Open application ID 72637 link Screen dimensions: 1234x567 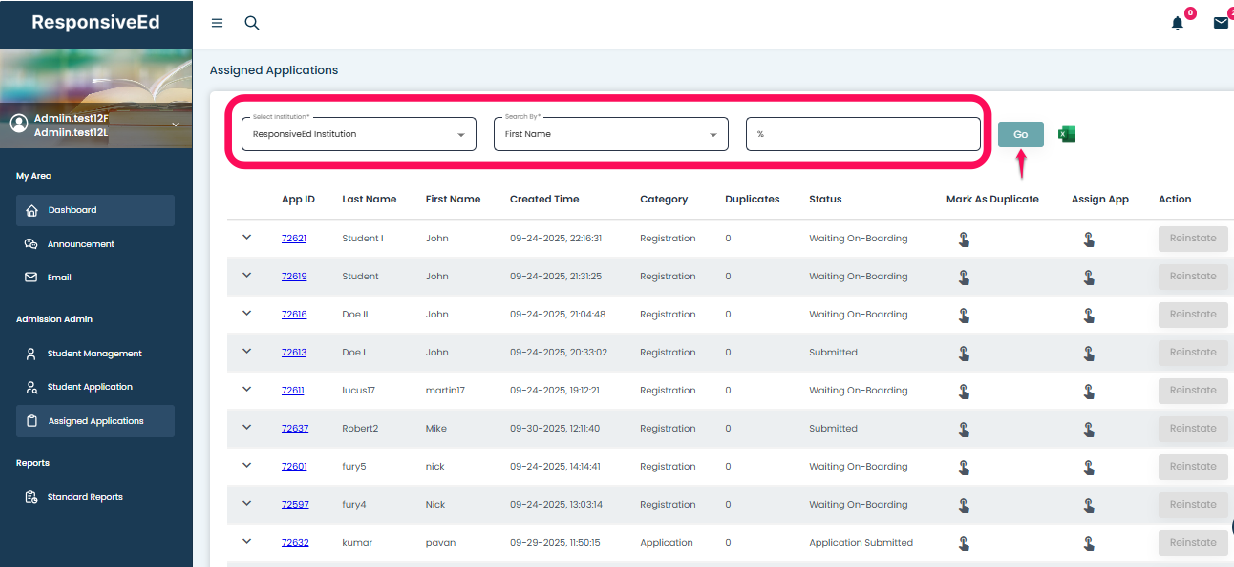coord(294,429)
